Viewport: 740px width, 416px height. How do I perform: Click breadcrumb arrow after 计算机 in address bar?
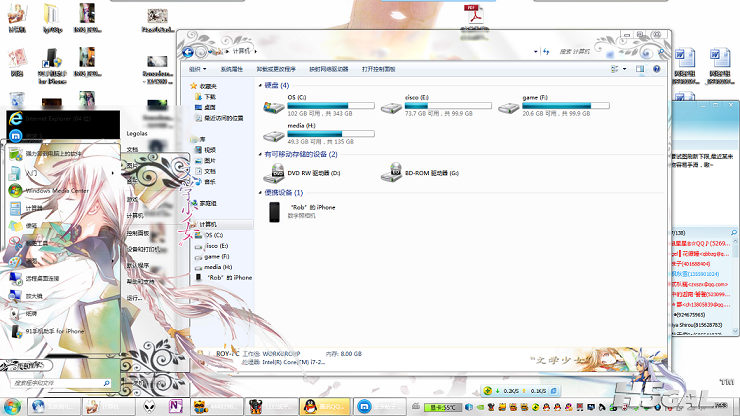tap(256, 51)
